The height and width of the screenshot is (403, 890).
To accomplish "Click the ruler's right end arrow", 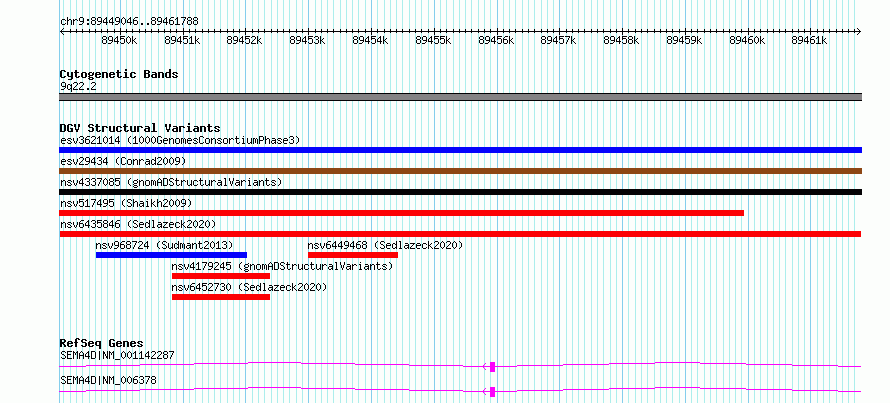I will click(x=859, y=32).
